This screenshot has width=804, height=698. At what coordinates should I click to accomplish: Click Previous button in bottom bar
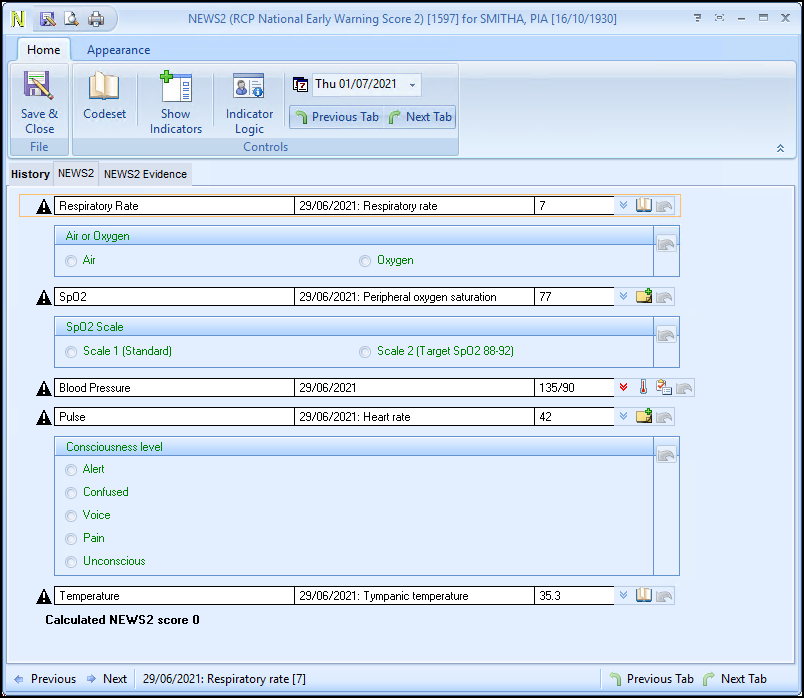44,679
